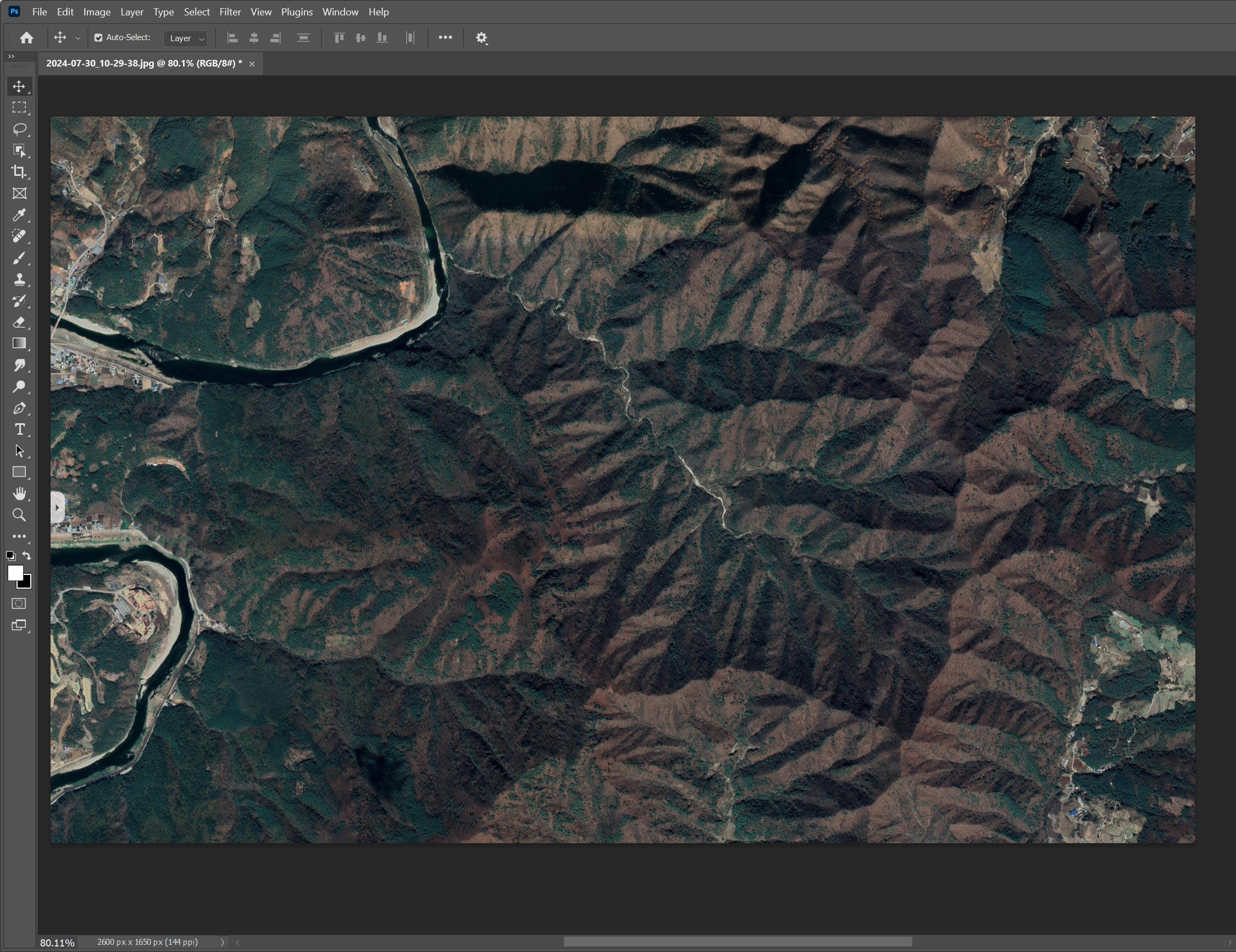The width and height of the screenshot is (1236, 952).
Task: Open the three-dots align options
Action: point(445,37)
